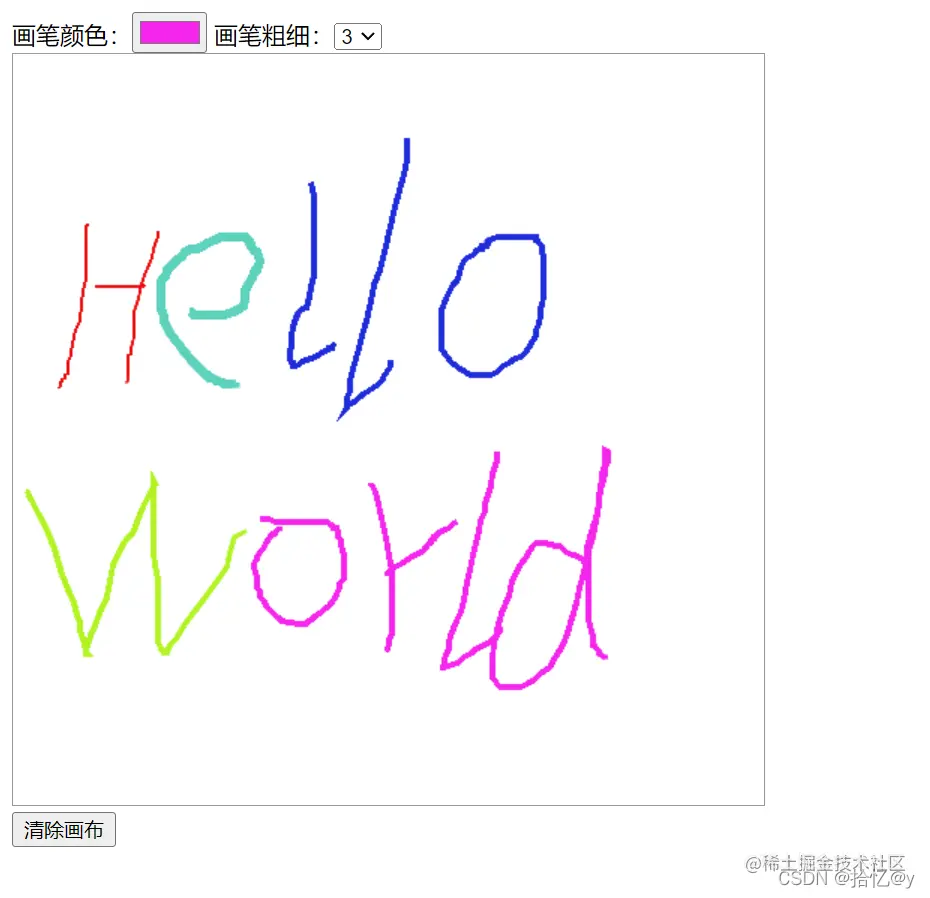Open the brush thickness dropdown

pyautogui.click(x=357, y=35)
